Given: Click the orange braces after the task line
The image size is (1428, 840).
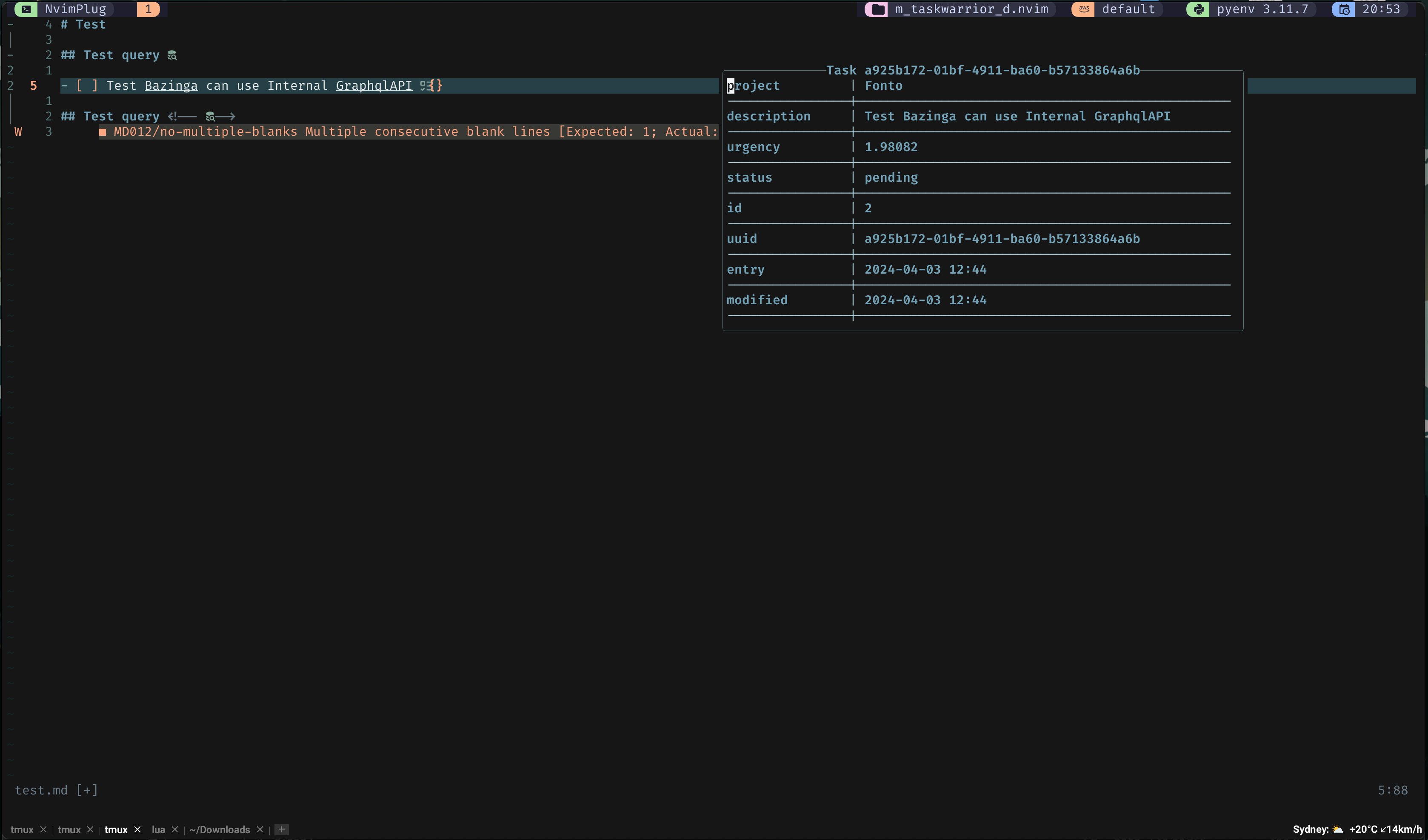Looking at the screenshot, I should [436, 86].
